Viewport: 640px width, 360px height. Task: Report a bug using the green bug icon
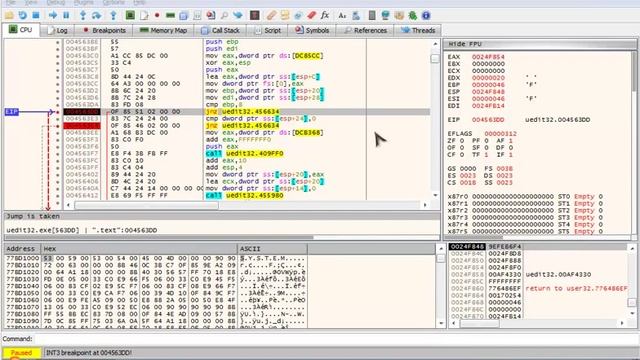click(413, 16)
